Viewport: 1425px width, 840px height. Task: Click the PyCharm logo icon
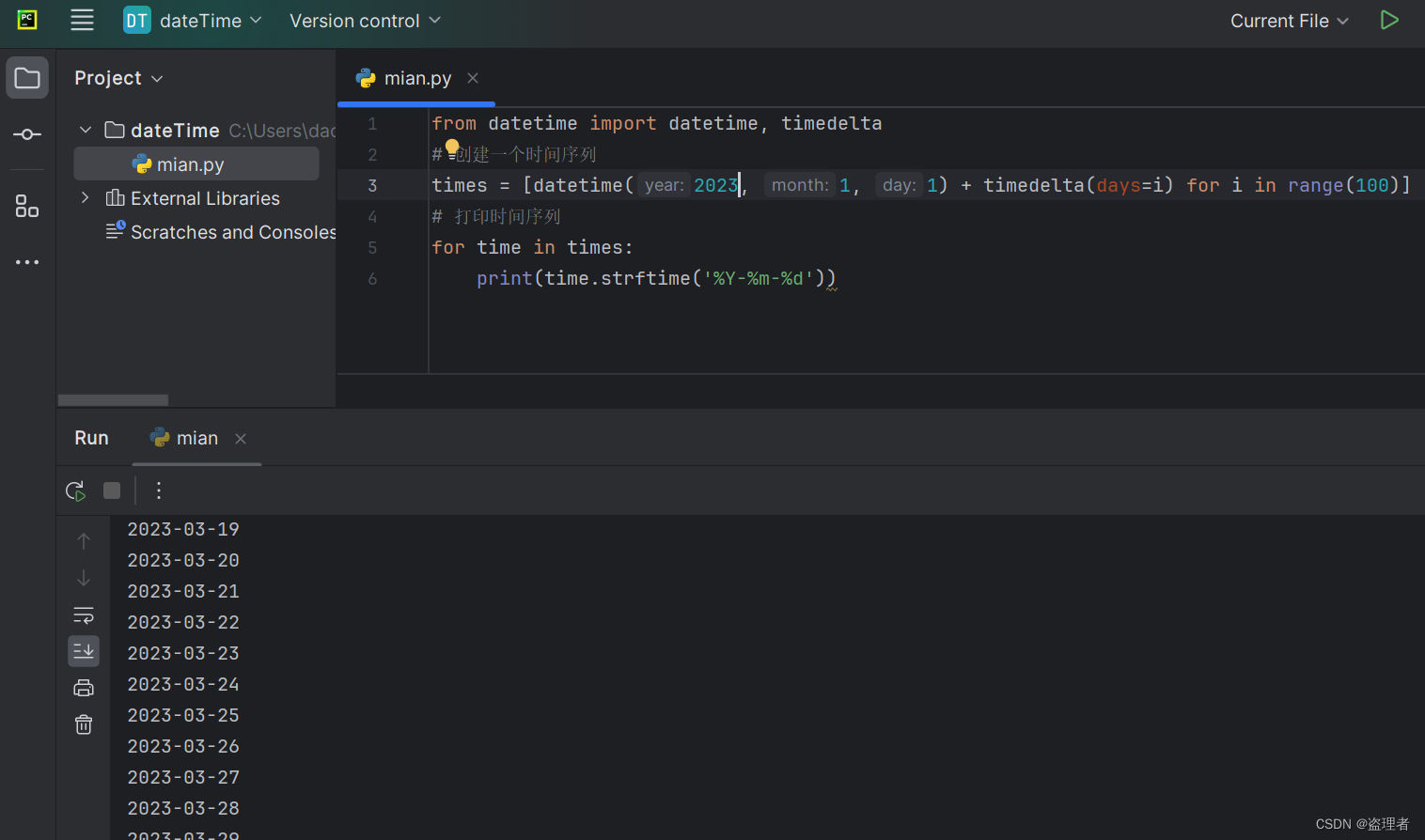coord(27,20)
